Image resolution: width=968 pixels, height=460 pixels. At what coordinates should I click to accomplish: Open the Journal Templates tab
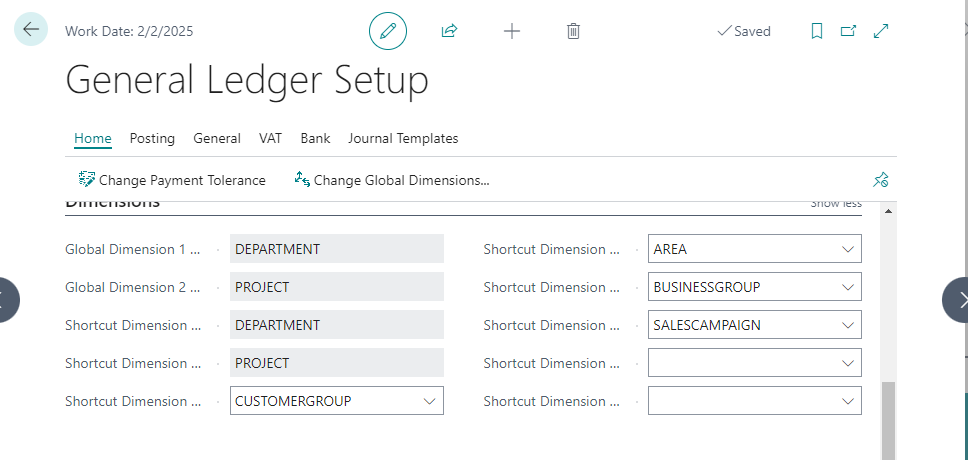[403, 138]
